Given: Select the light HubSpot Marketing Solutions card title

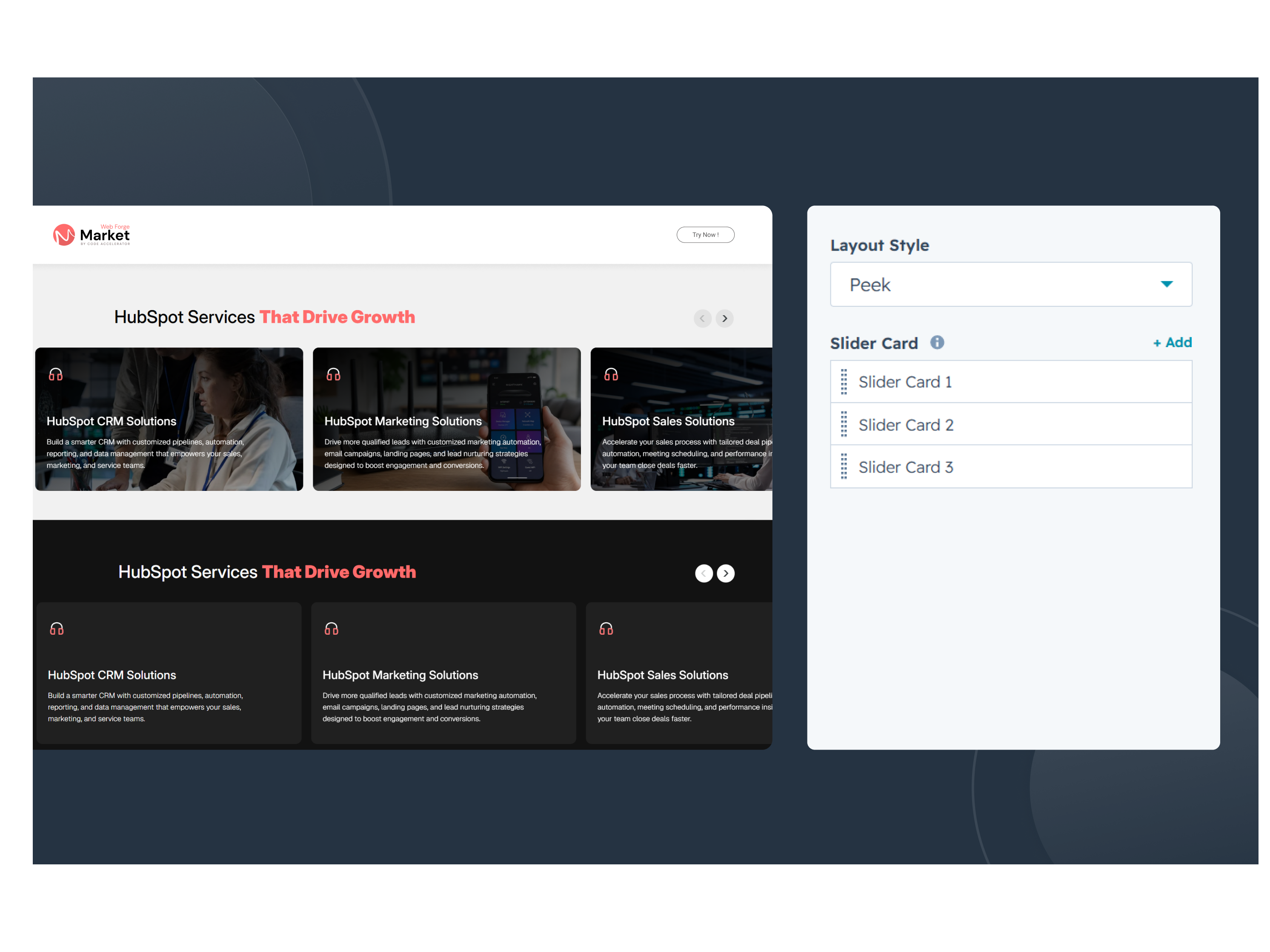Looking at the screenshot, I should 403,421.
